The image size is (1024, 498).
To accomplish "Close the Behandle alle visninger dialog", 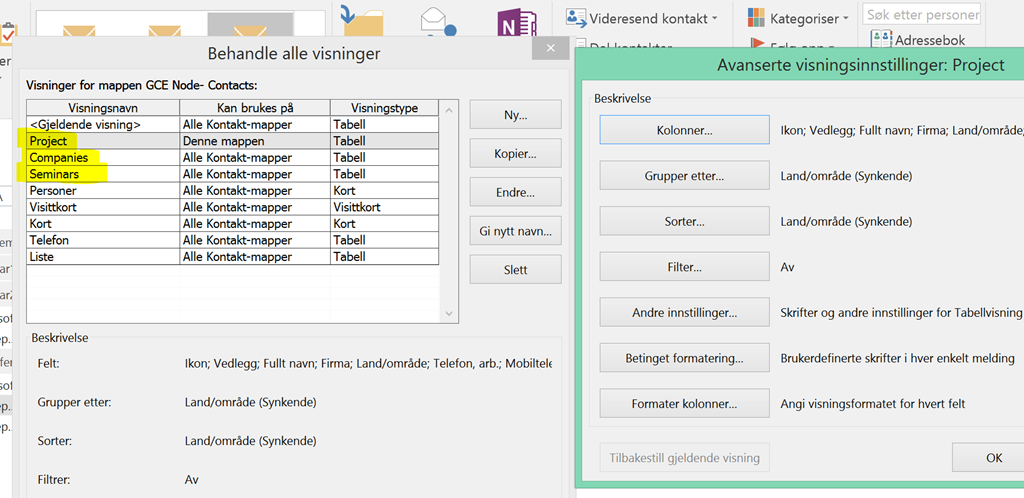I will coord(550,51).
